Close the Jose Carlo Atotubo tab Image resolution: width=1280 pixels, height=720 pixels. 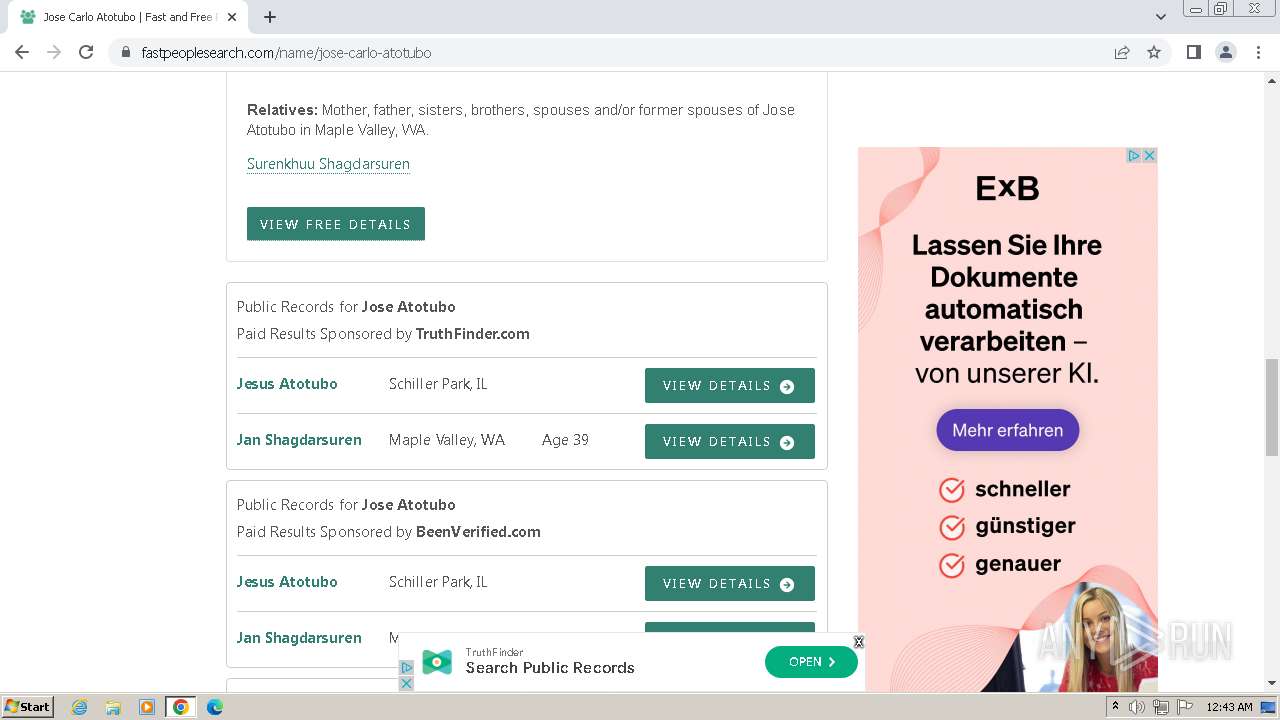coord(233,17)
